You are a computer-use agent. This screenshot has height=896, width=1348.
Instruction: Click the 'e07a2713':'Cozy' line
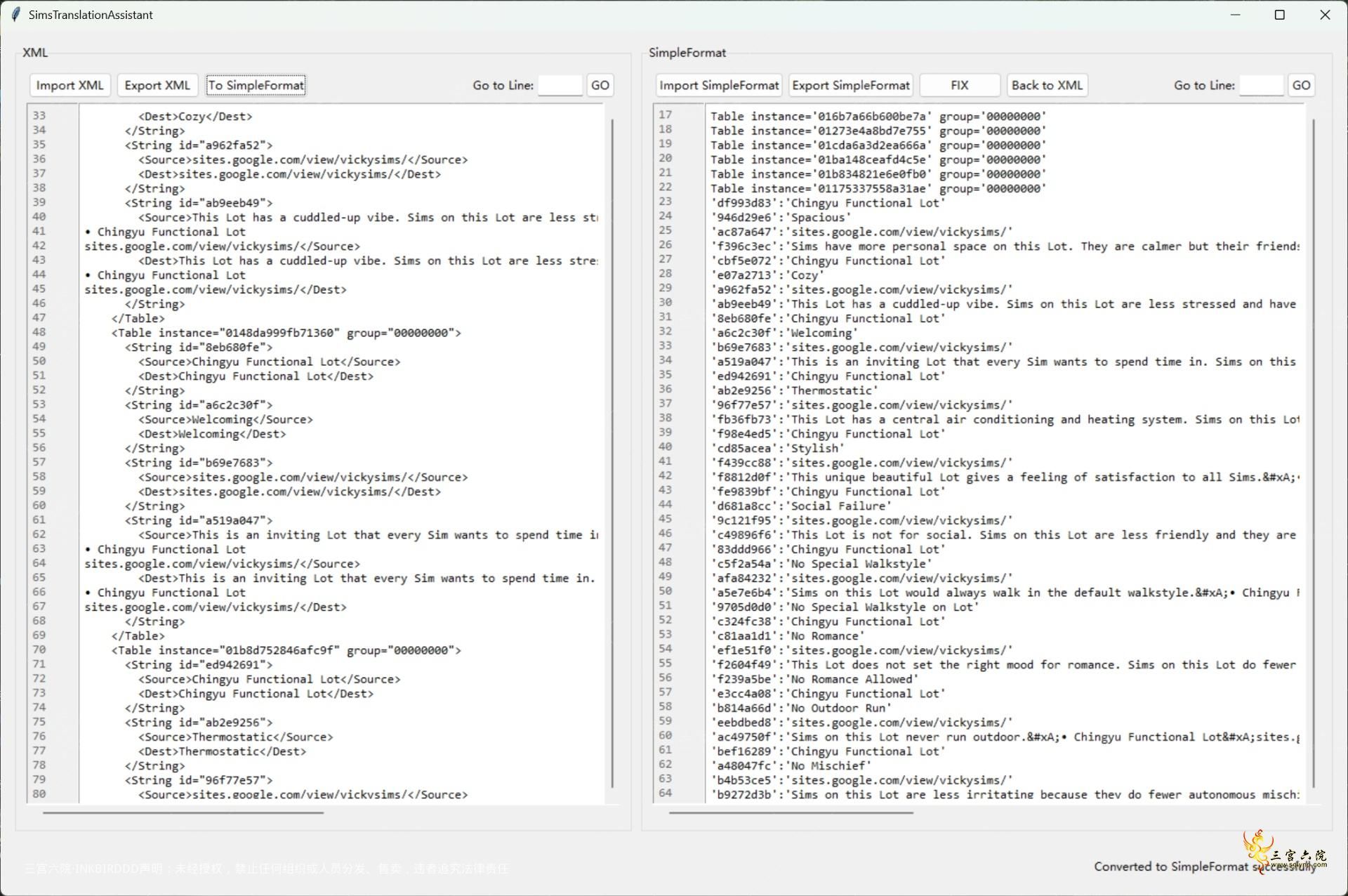point(767,275)
